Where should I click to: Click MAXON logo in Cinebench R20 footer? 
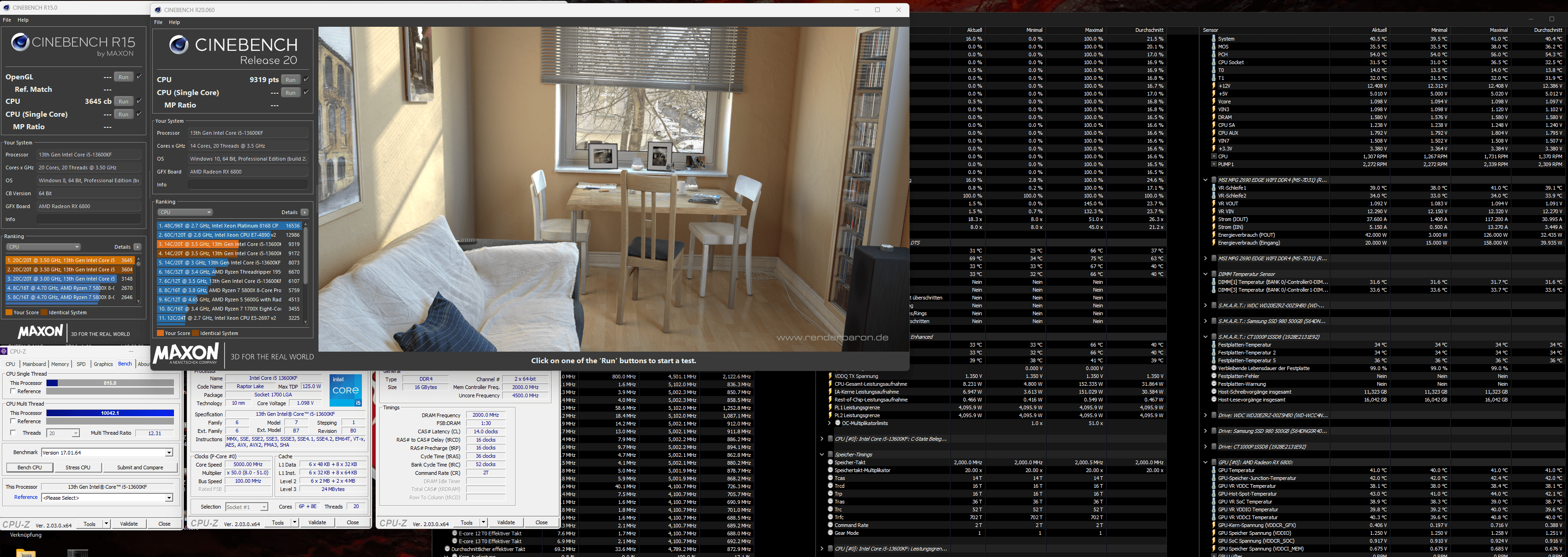186,353
